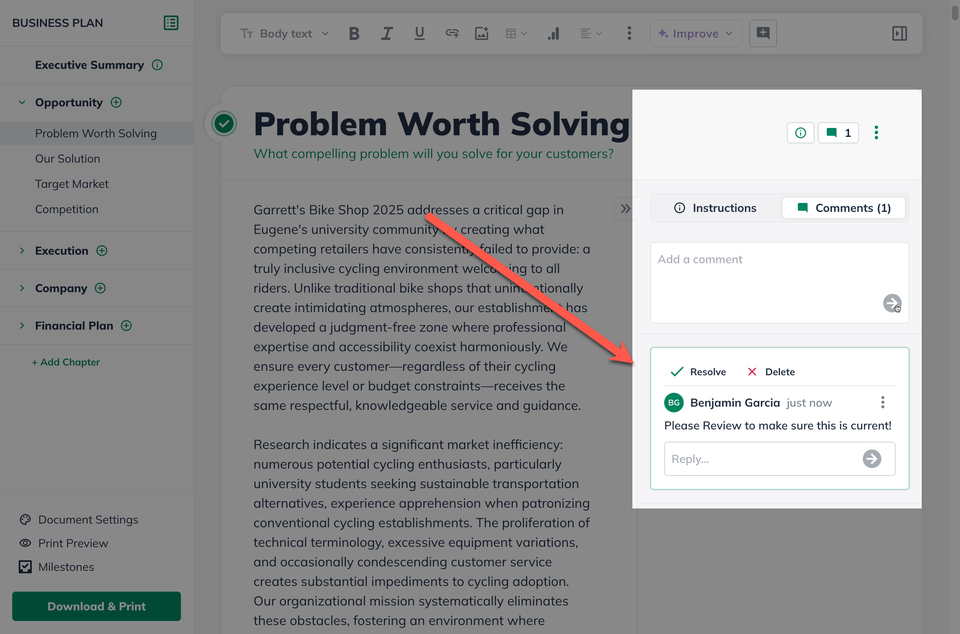Open the Improve AI dropdown
Image resolution: width=960 pixels, height=634 pixels.
[x=696, y=34]
